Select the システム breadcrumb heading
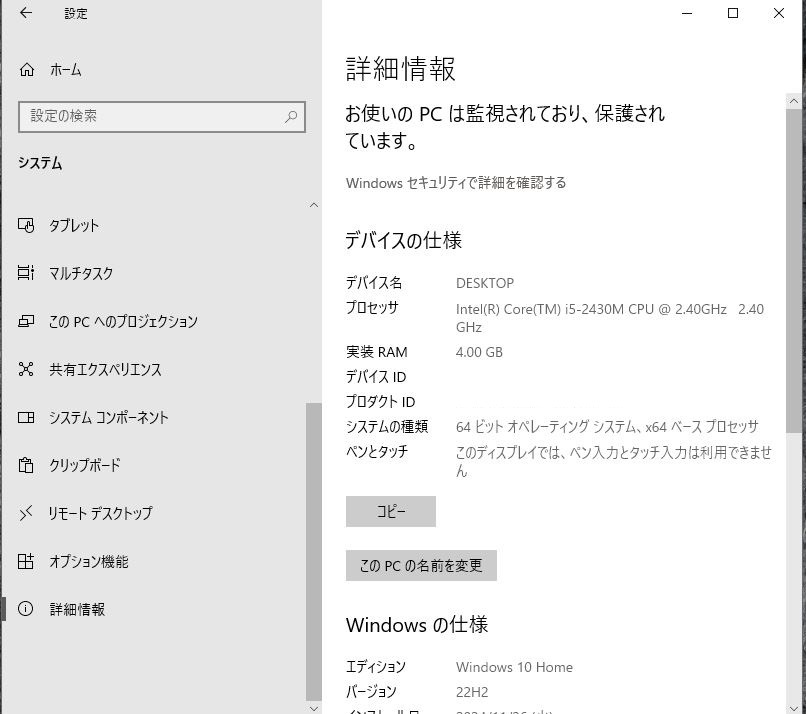 (x=38, y=162)
